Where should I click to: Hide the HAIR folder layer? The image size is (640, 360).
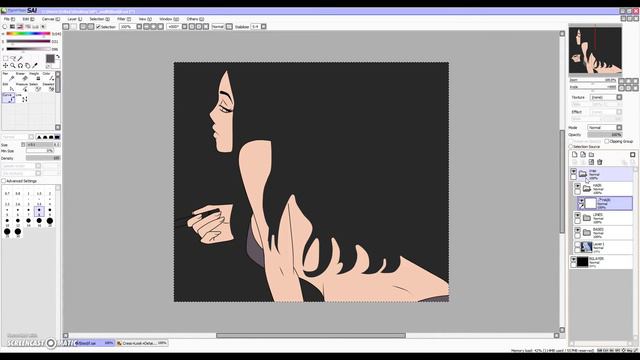click(x=578, y=186)
